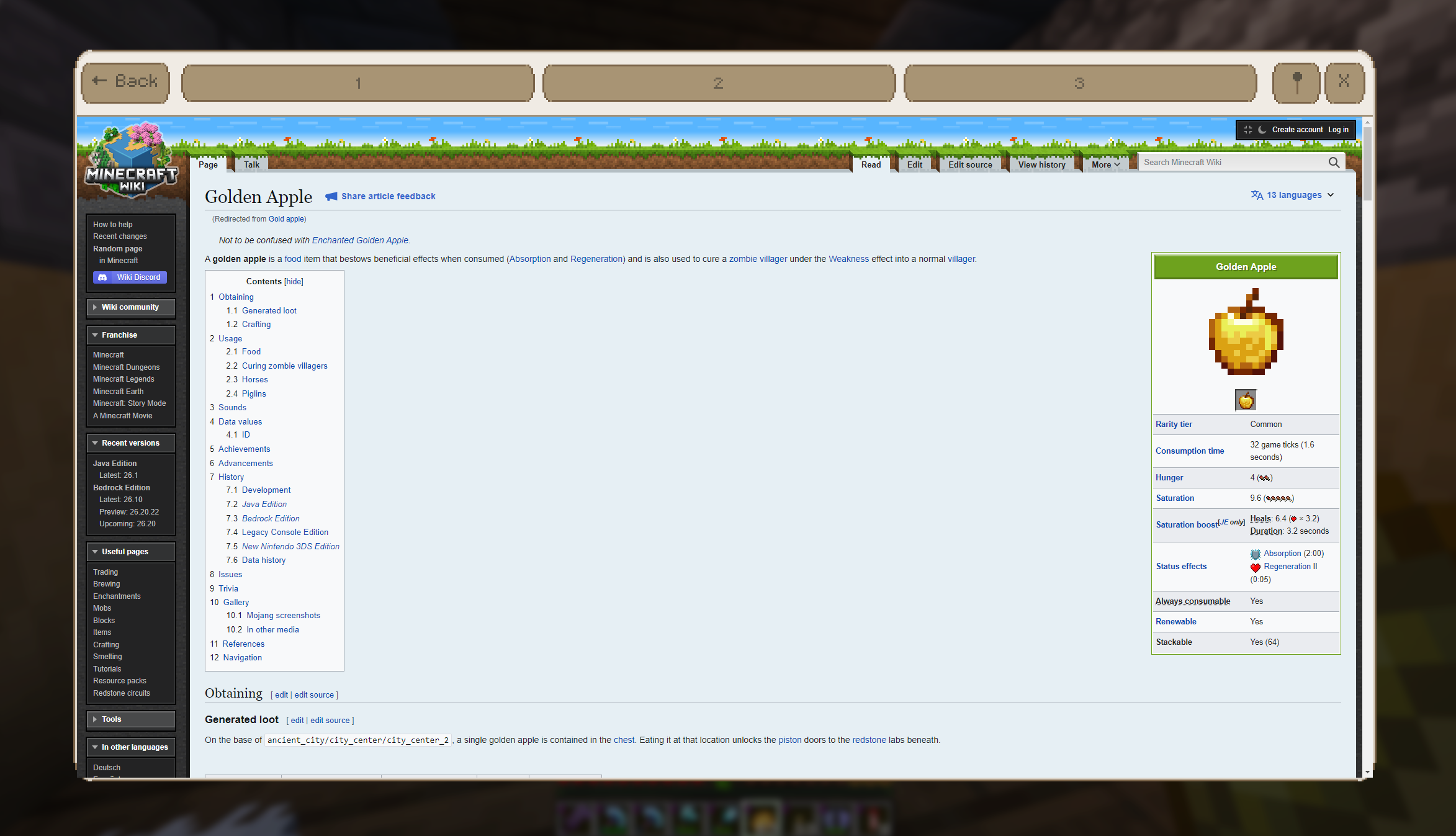Jump to Crafting in contents
This screenshot has height=836, width=1456.
tap(256, 325)
